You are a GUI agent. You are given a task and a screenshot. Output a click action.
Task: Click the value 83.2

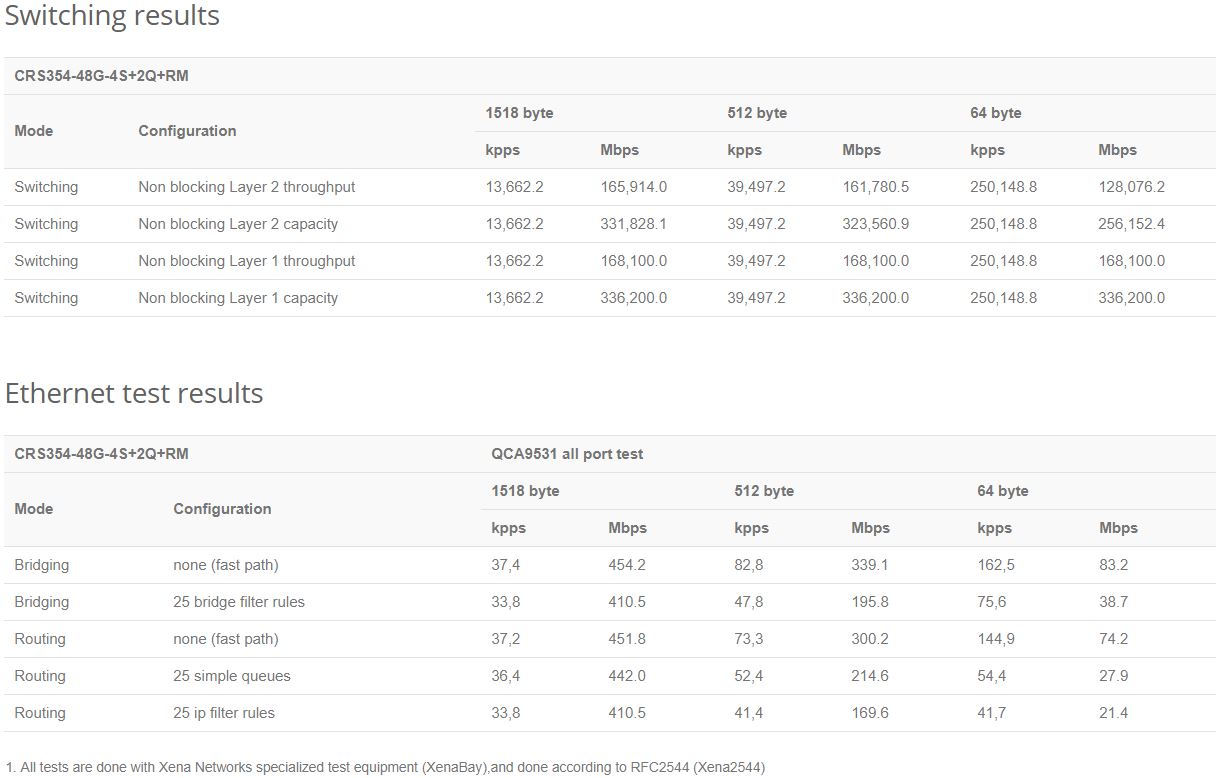(x=1113, y=565)
